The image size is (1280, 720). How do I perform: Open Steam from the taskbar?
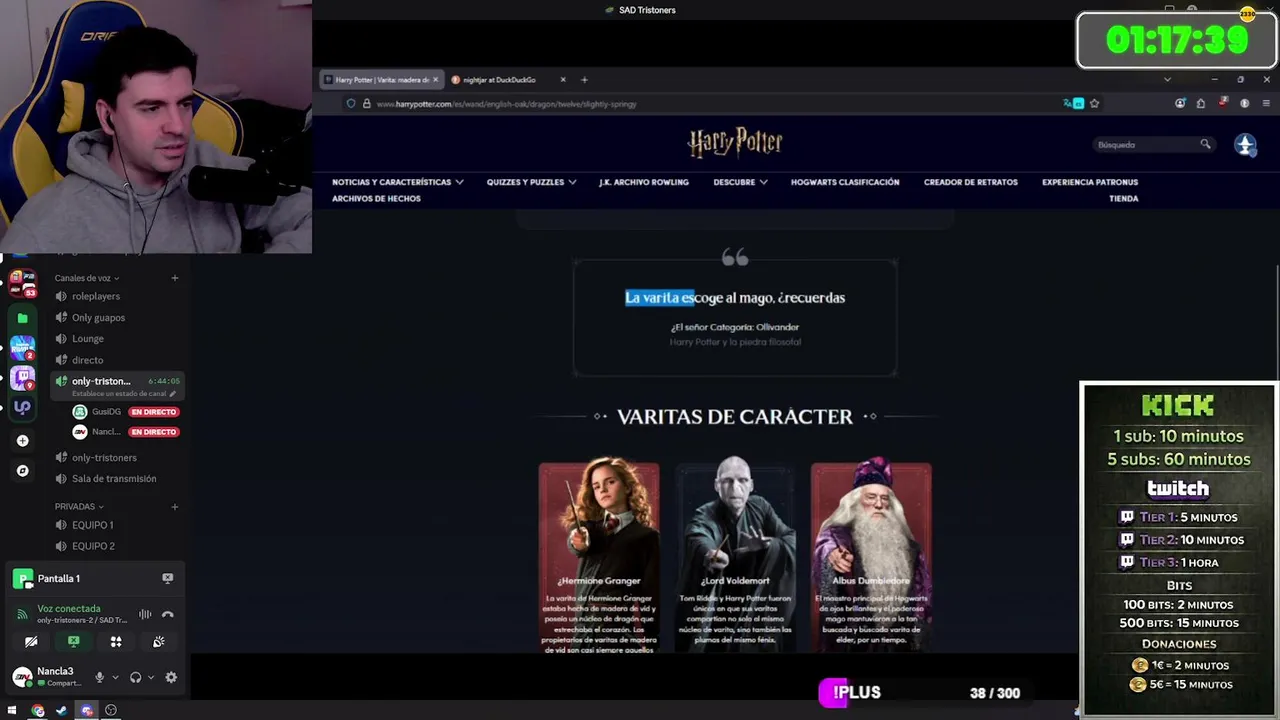pos(61,711)
